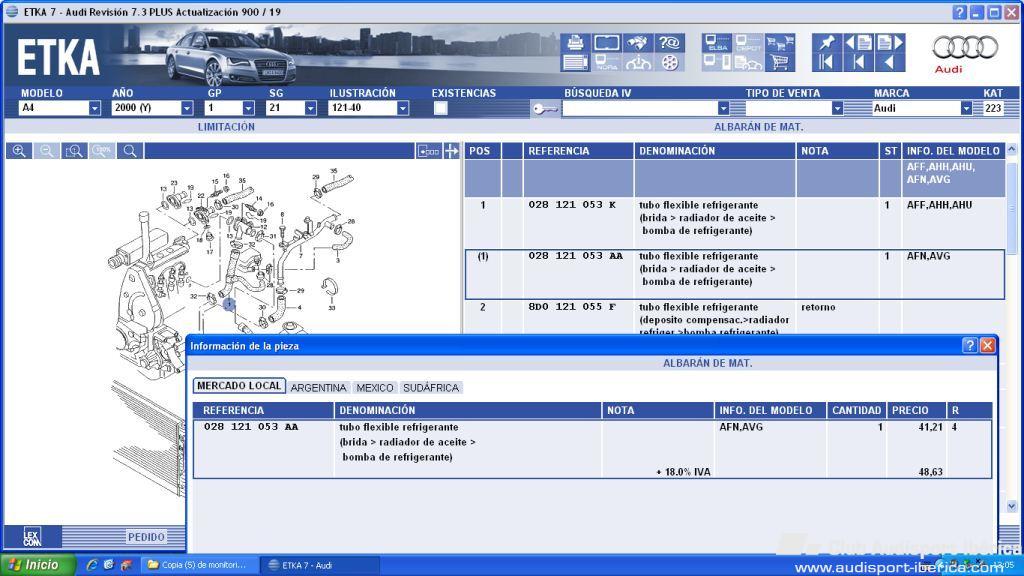This screenshot has height=576, width=1024.
Task: Click the wheel rim icon
Action: [669, 63]
